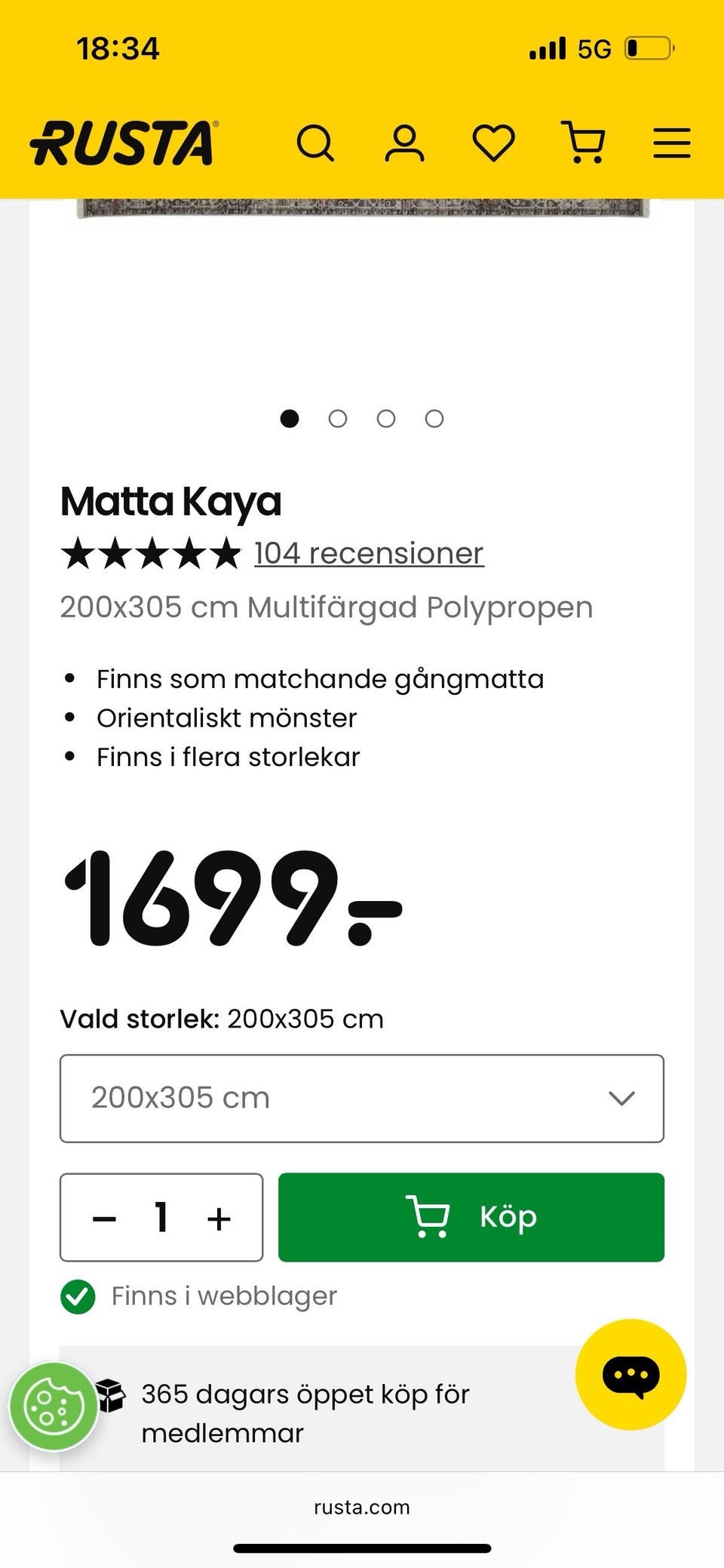The width and height of the screenshot is (724, 1568).
Task: Open the hamburger menu
Action: 671,143
